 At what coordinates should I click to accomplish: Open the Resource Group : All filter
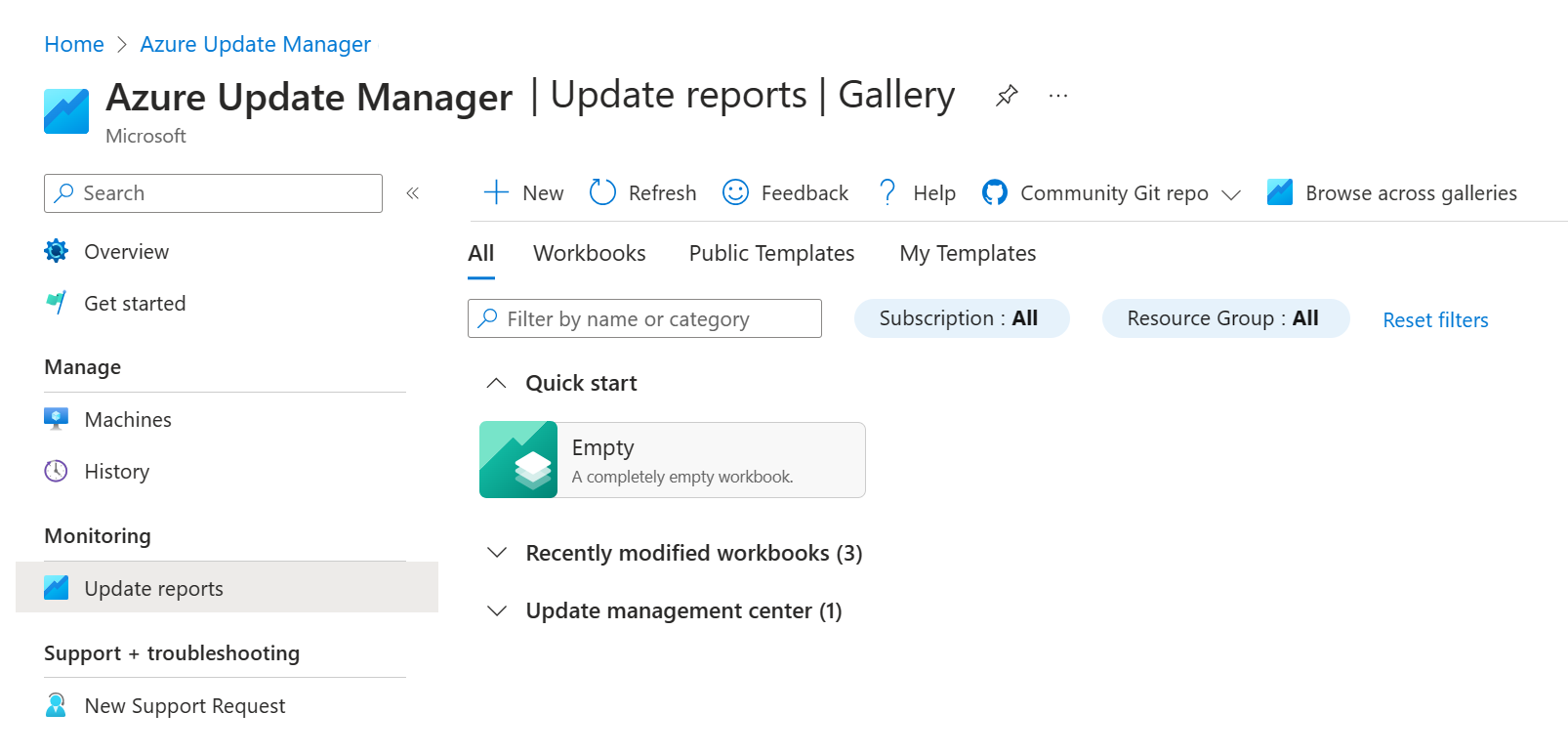pyautogui.click(x=1225, y=318)
